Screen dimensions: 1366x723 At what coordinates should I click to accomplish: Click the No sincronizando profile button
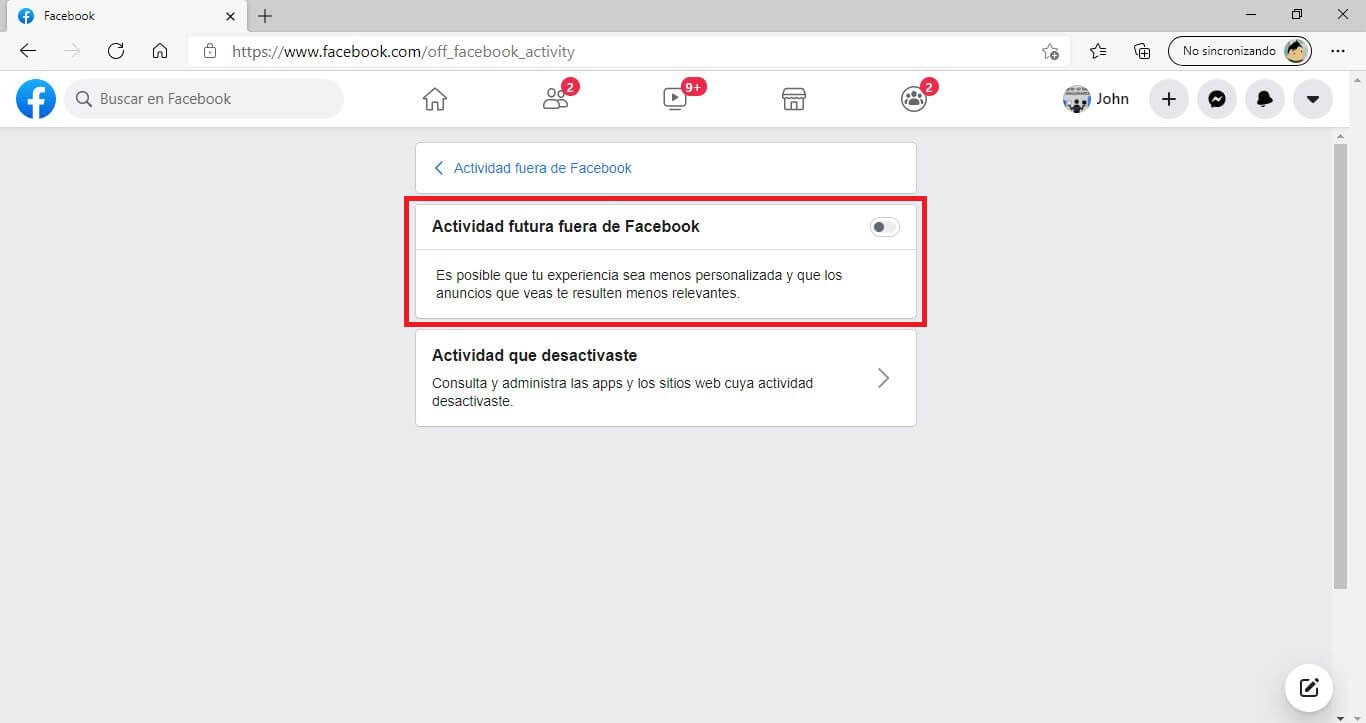click(1240, 51)
